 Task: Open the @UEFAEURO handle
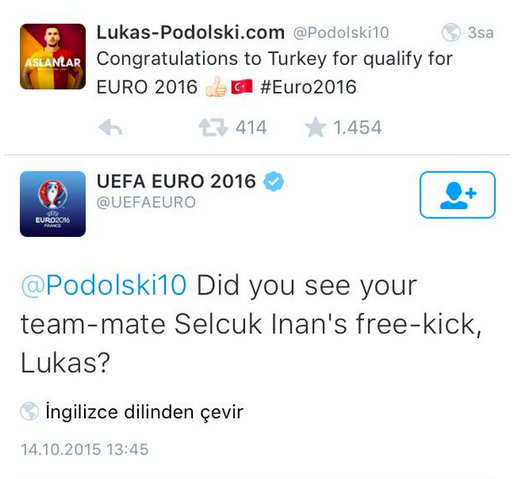pyautogui.click(x=146, y=202)
